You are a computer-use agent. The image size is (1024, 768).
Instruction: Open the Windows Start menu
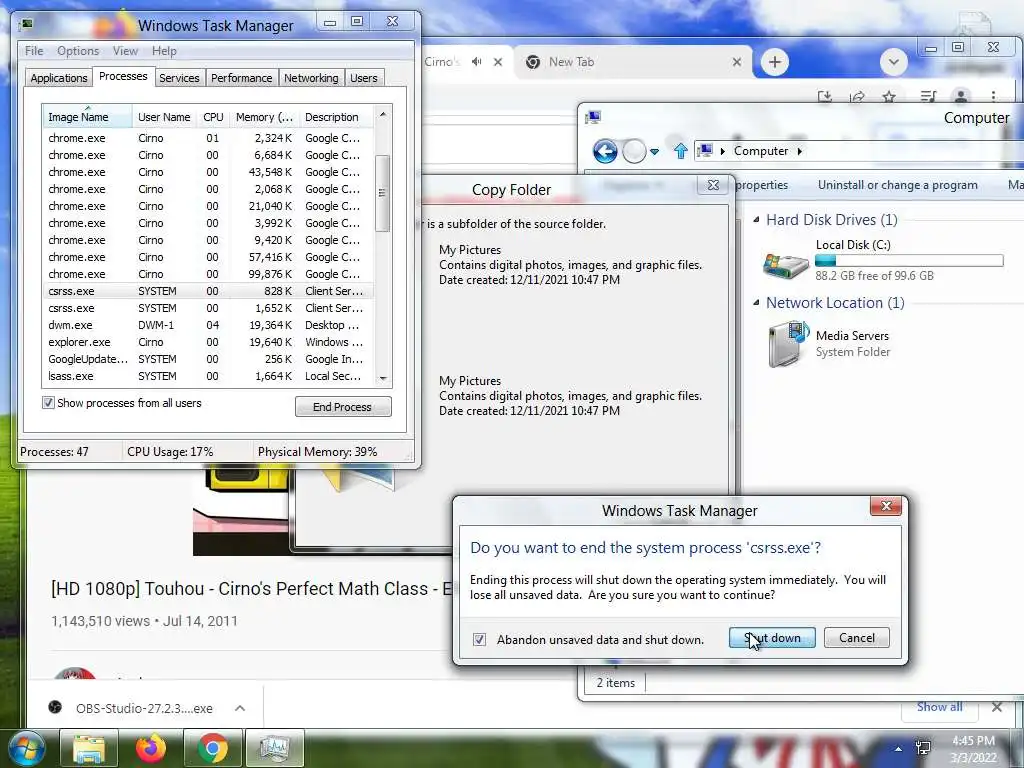[26, 748]
